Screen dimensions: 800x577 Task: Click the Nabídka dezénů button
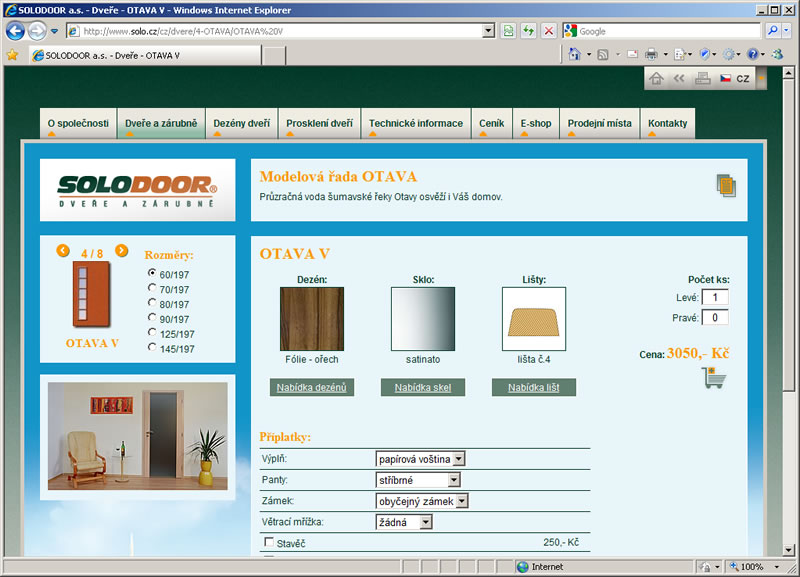pyautogui.click(x=311, y=387)
